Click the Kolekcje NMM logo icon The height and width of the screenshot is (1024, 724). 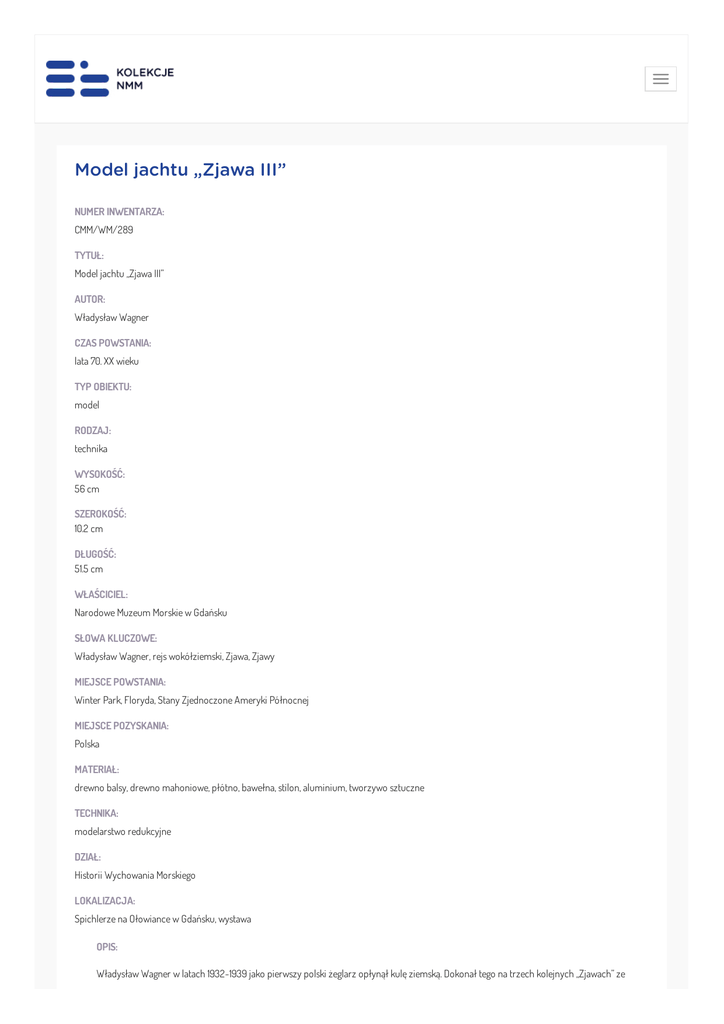(x=77, y=79)
